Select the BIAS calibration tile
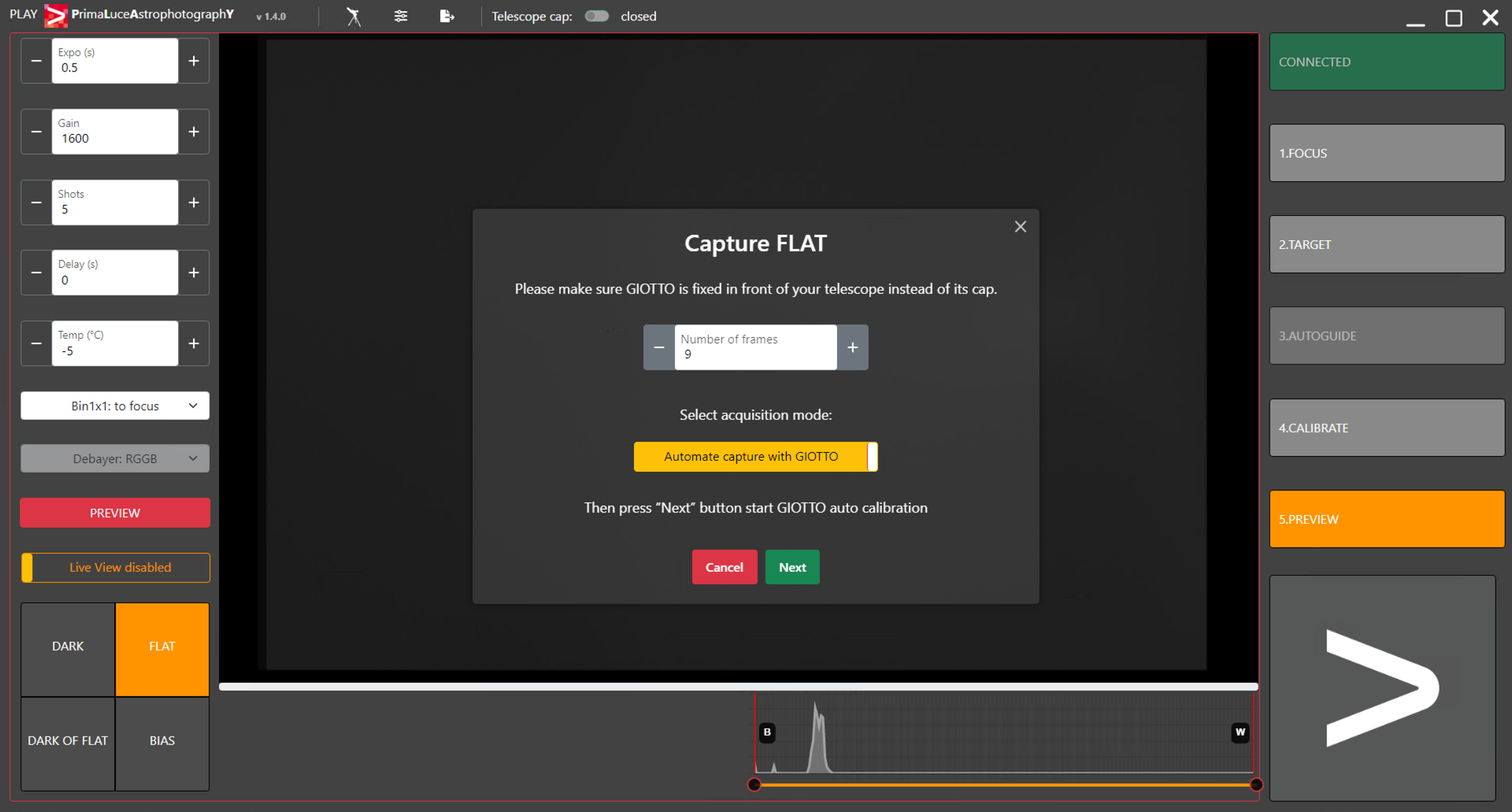This screenshot has height=812, width=1512. click(x=162, y=743)
